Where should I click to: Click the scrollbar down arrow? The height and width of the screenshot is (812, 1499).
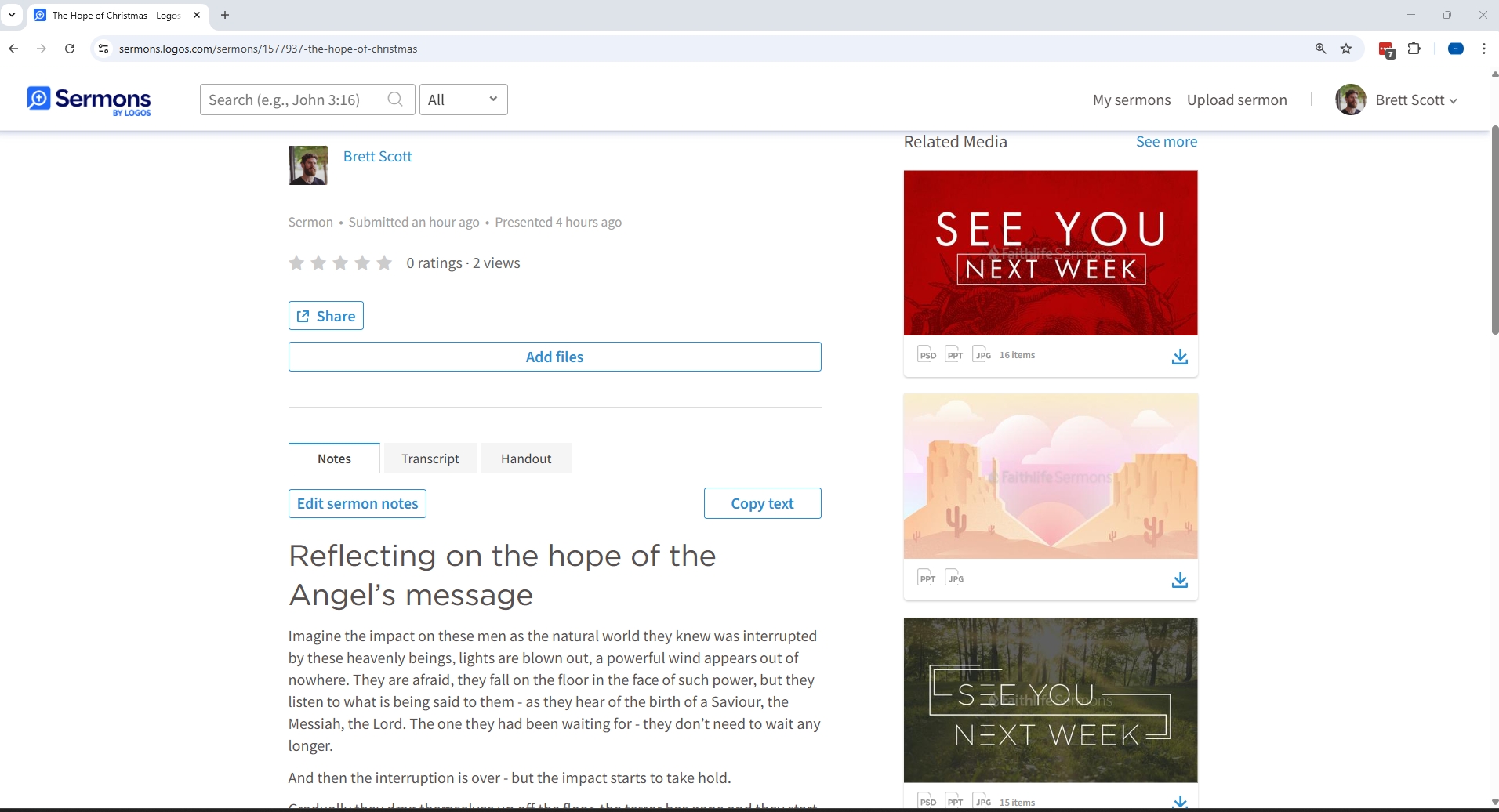coord(1494,803)
